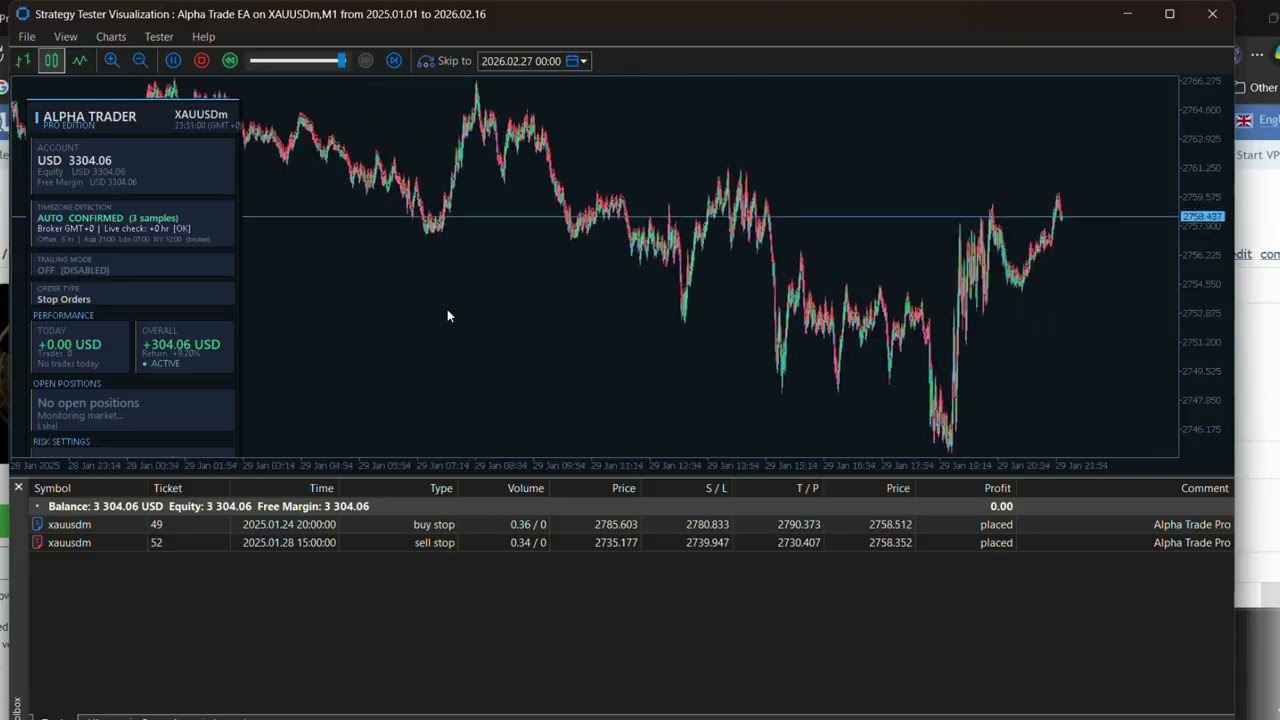The image size is (1280, 720).
Task: Click the application icon in title bar
Action: click(x=23, y=14)
